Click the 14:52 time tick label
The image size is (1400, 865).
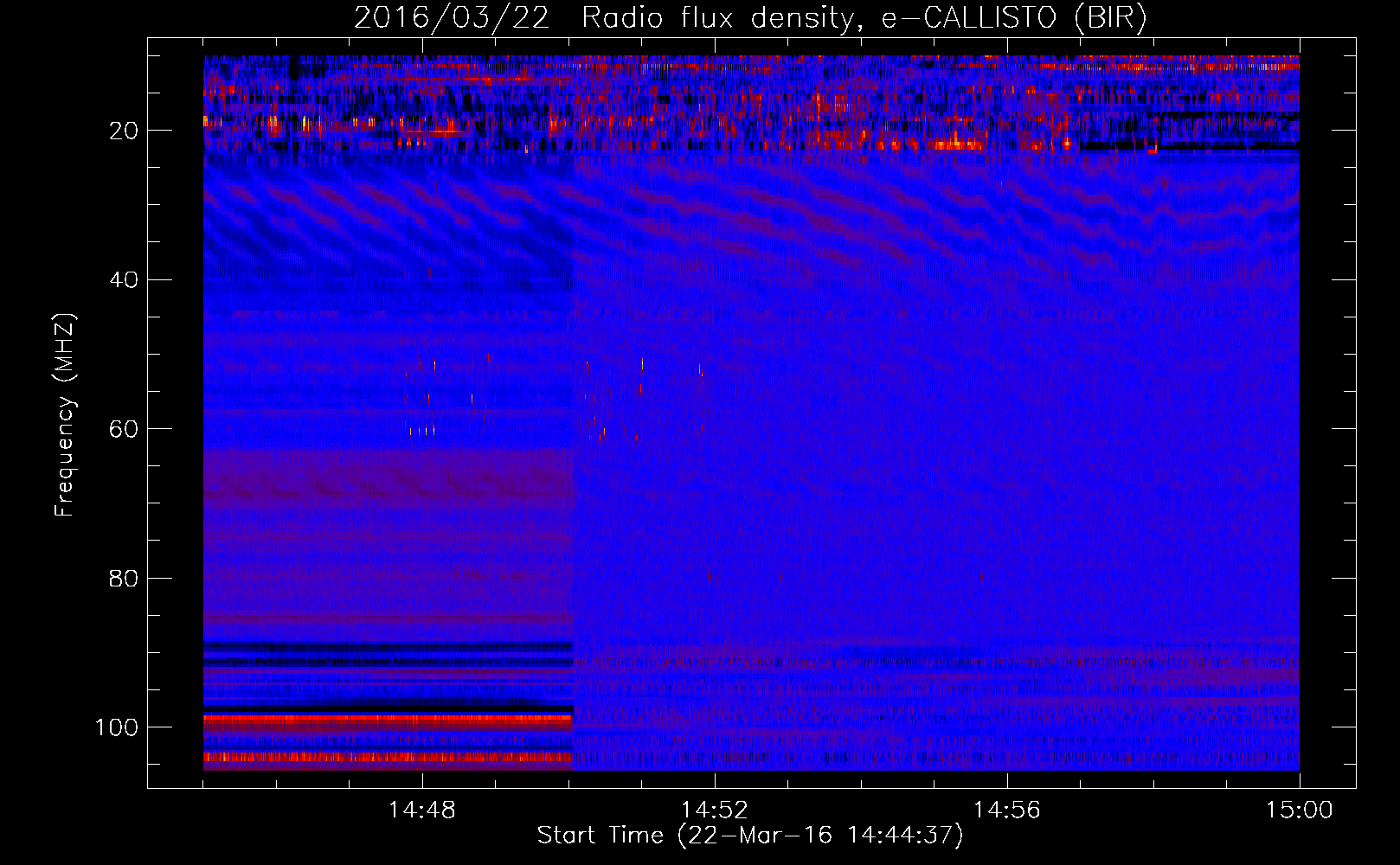click(x=715, y=810)
